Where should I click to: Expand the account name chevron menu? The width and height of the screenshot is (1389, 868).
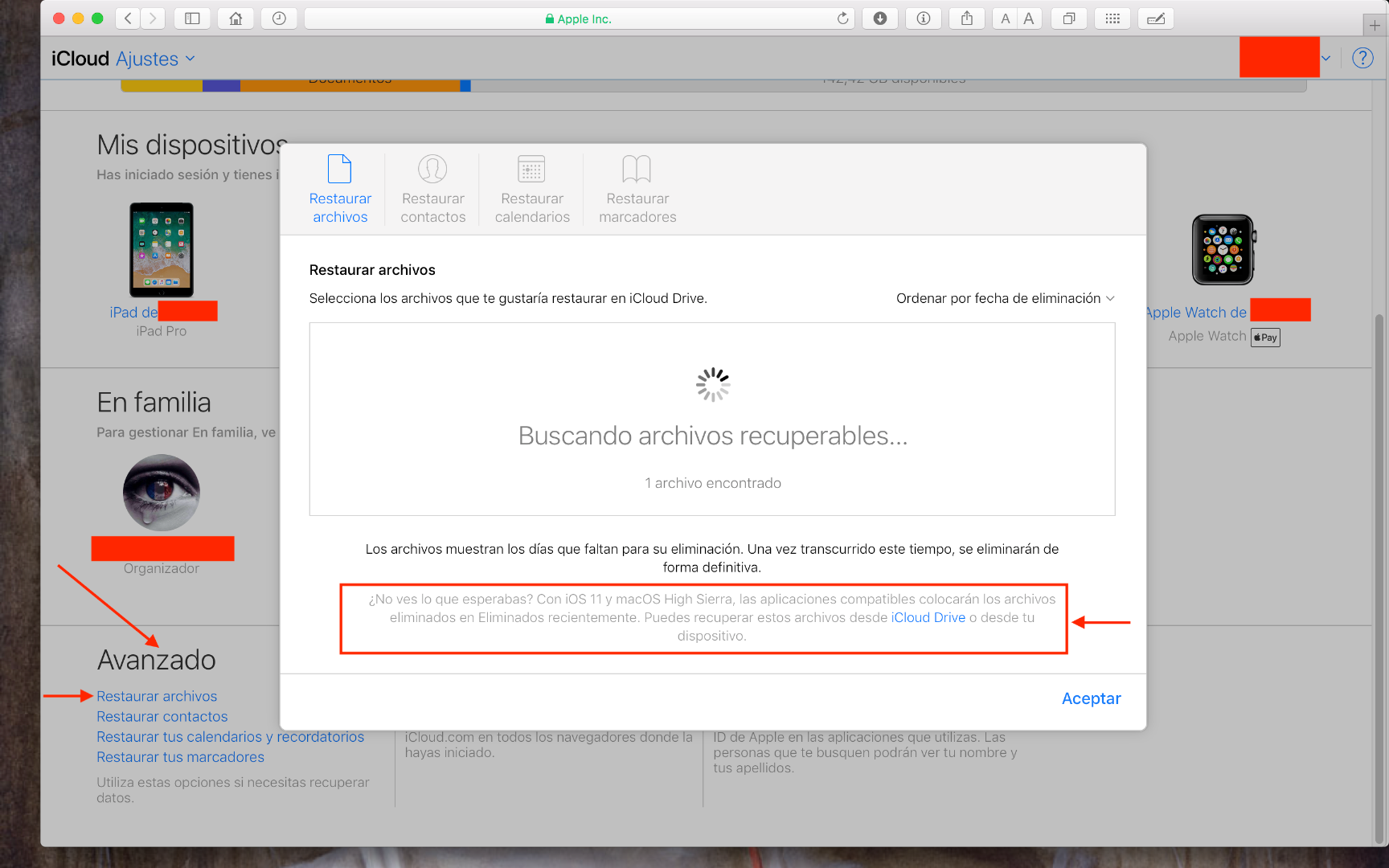tap(1326, 58)
